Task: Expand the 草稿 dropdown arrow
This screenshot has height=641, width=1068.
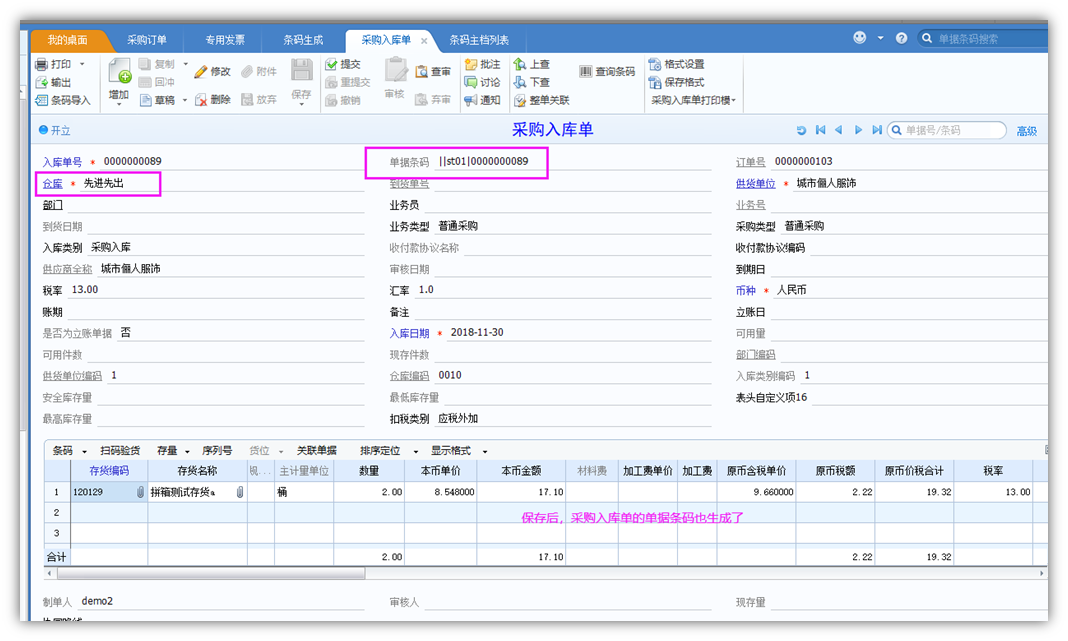Action: click(x=185, y=101)
